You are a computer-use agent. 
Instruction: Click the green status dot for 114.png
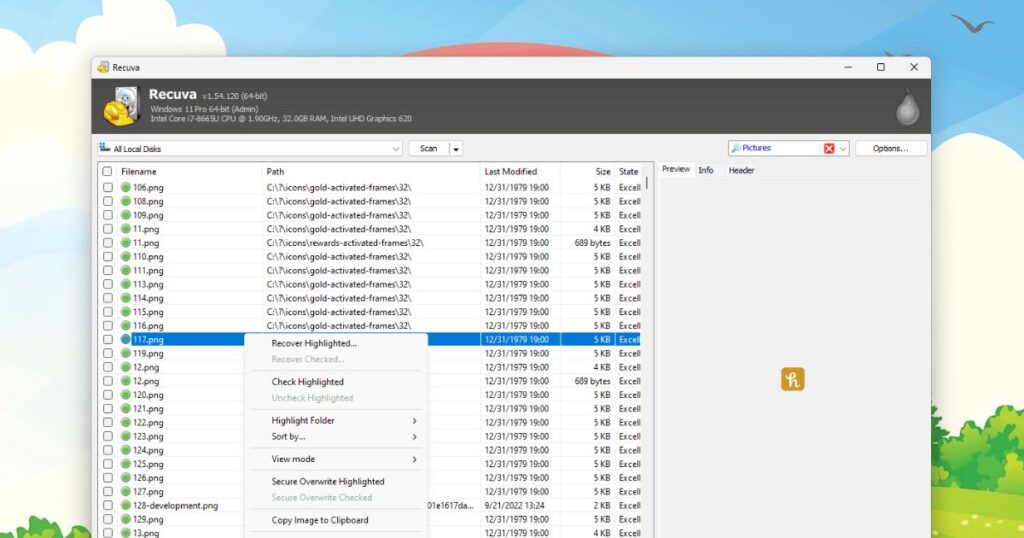tap(126, 298)
